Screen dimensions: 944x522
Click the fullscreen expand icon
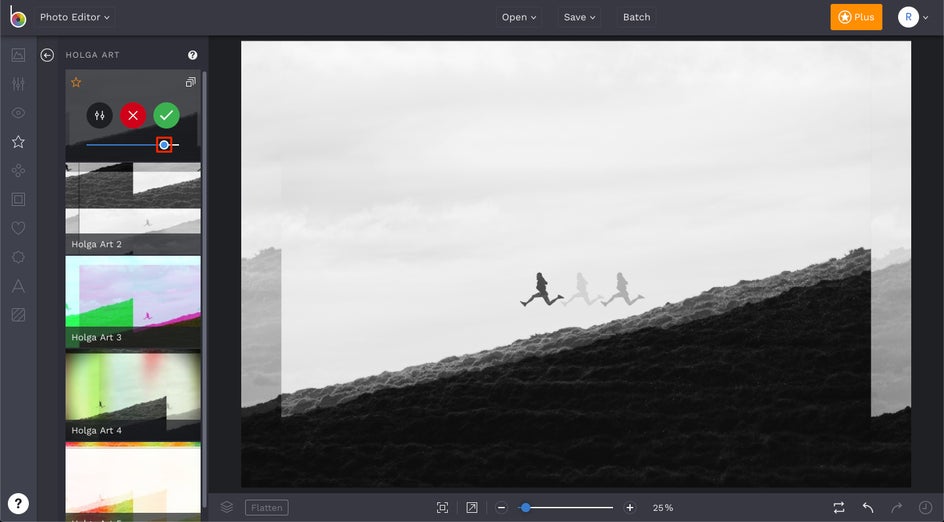click(472, 508)
